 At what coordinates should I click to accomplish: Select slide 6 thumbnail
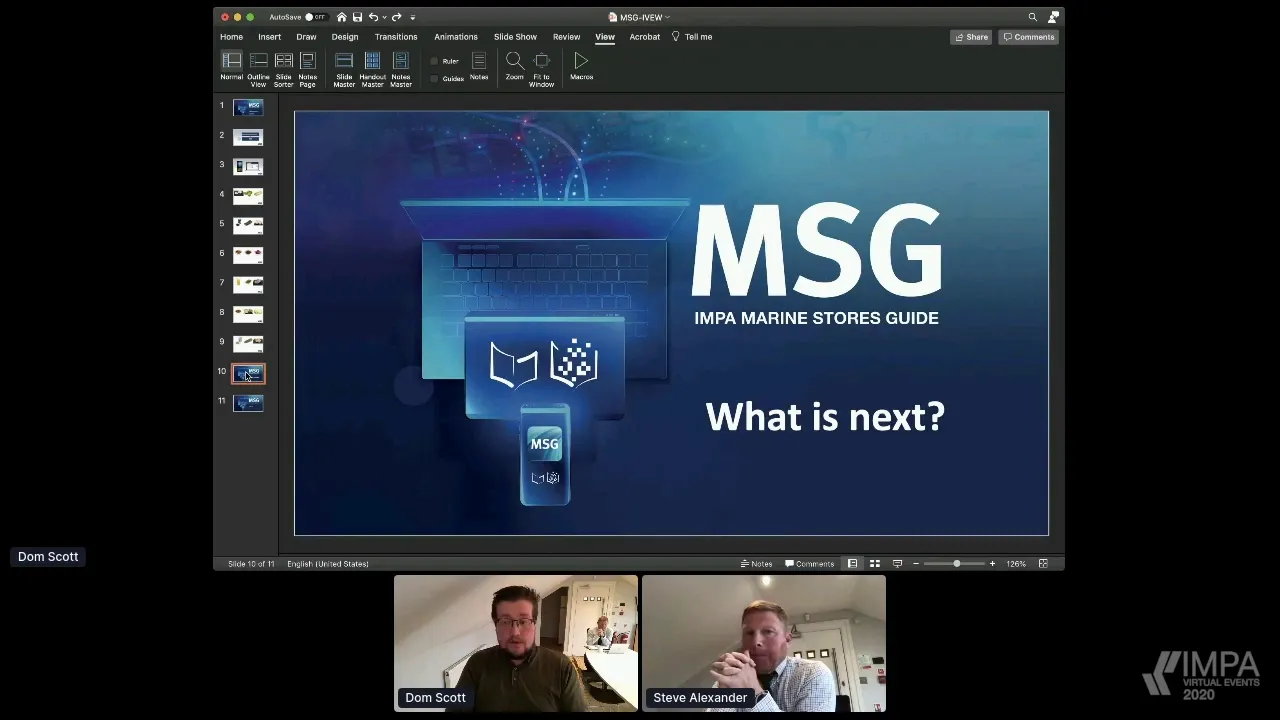coord(248,255)
